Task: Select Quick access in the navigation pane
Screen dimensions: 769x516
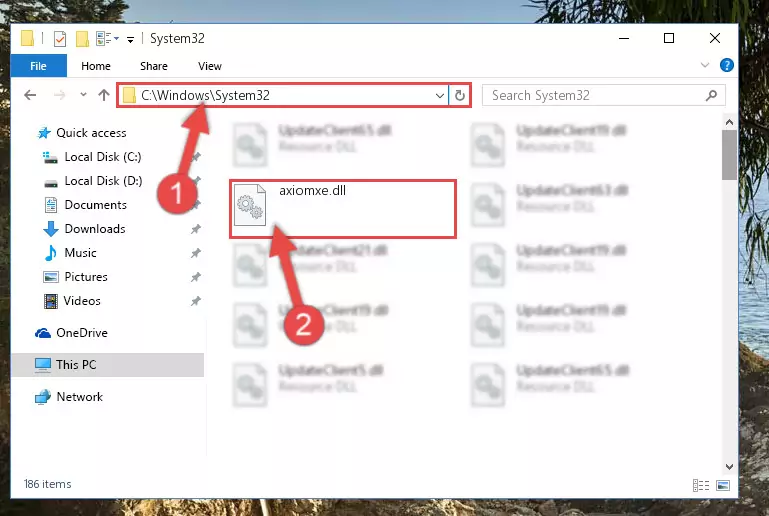Action: pos(91,133)
